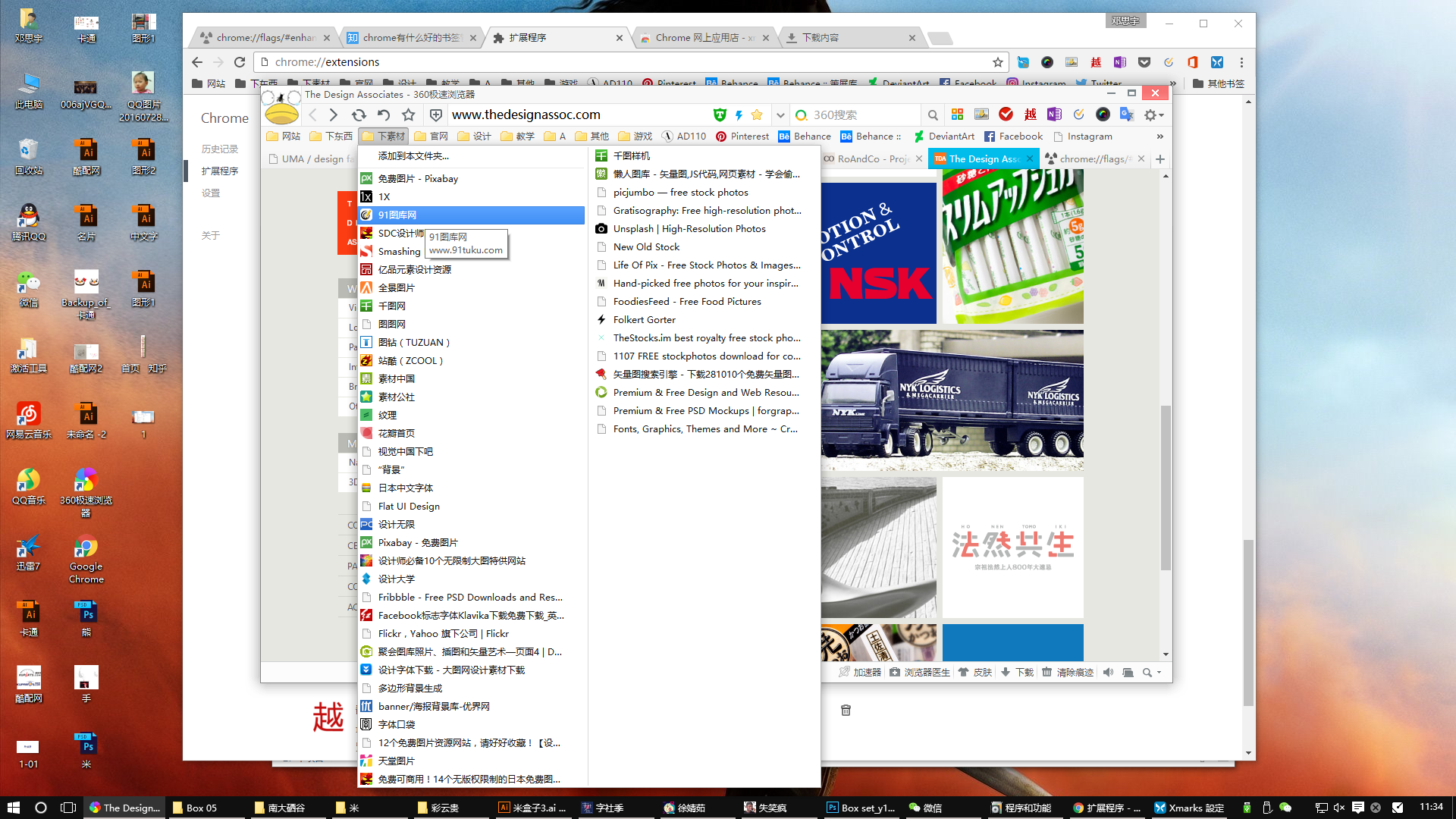Viewport: 1456px width, 819px height.
Task: Open the 91图库网 bookmark entry
Action: 472,215
